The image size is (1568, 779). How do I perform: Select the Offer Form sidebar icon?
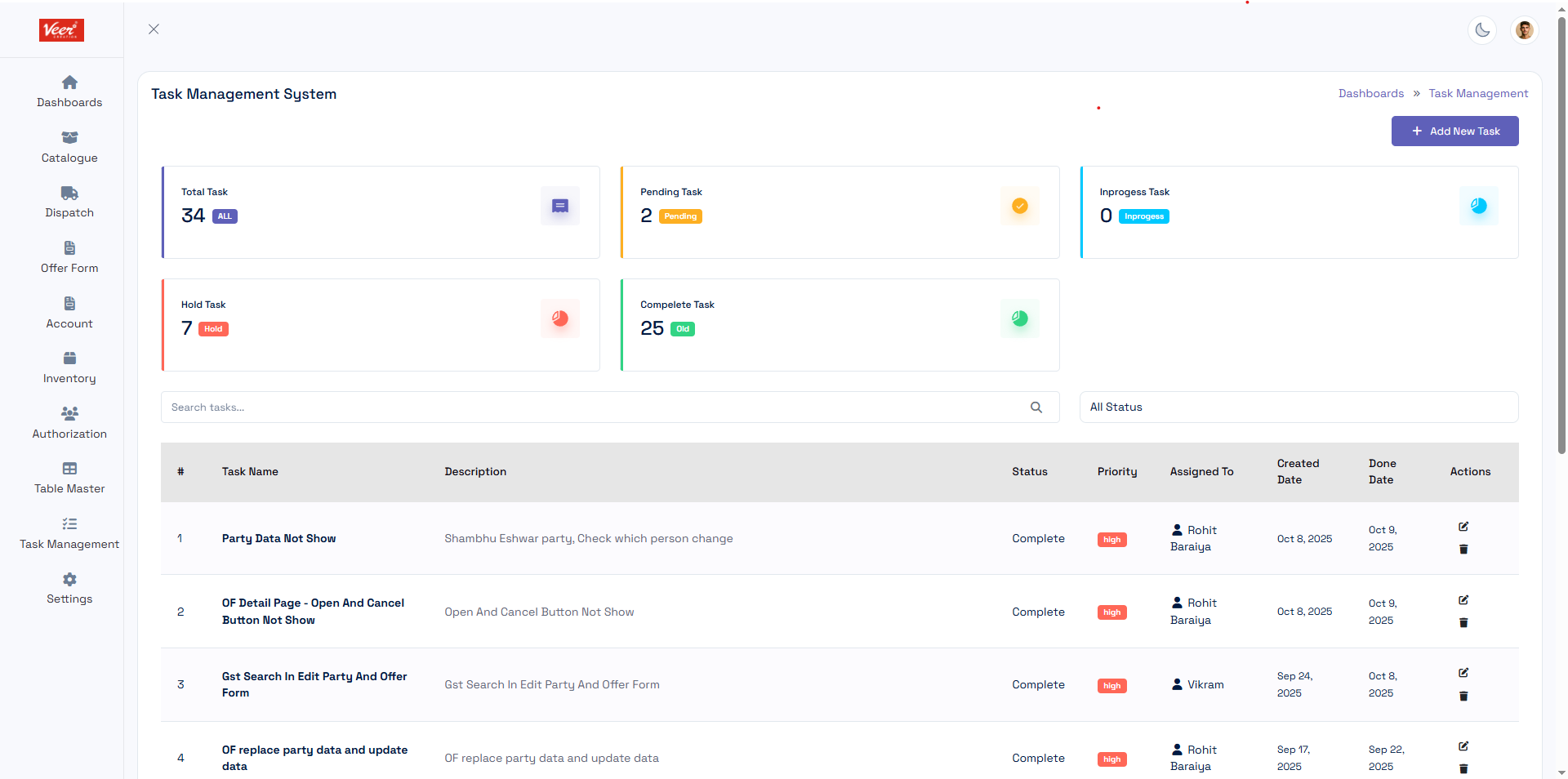point(69,256)
